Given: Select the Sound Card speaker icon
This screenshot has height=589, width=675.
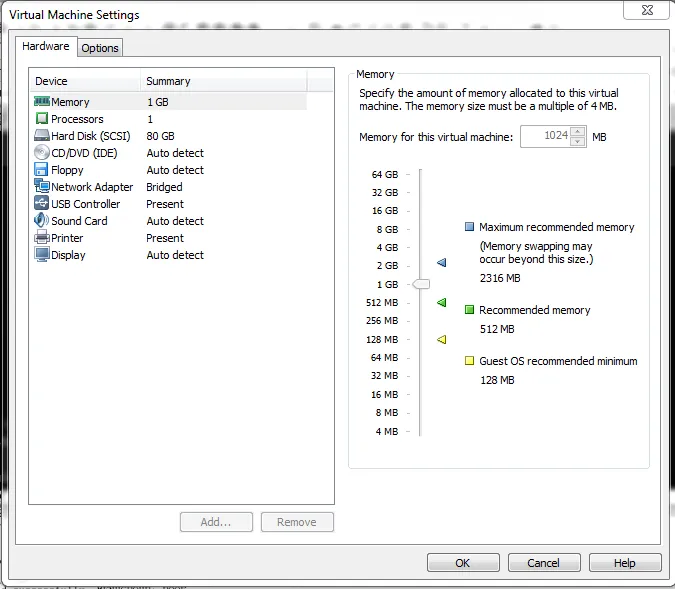Looking at the screenshot, I should [x=41, y=220].
